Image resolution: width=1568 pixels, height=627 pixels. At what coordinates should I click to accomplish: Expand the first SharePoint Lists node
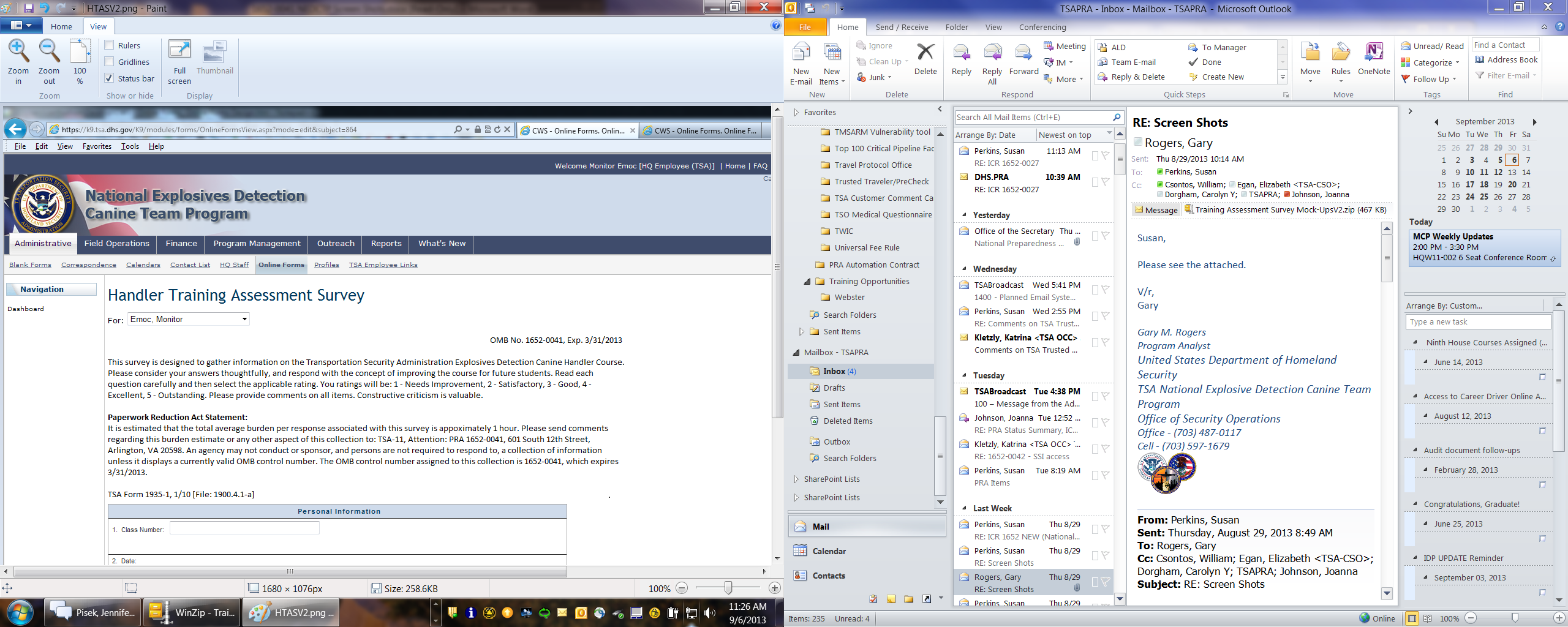click(x=796, y=479)
